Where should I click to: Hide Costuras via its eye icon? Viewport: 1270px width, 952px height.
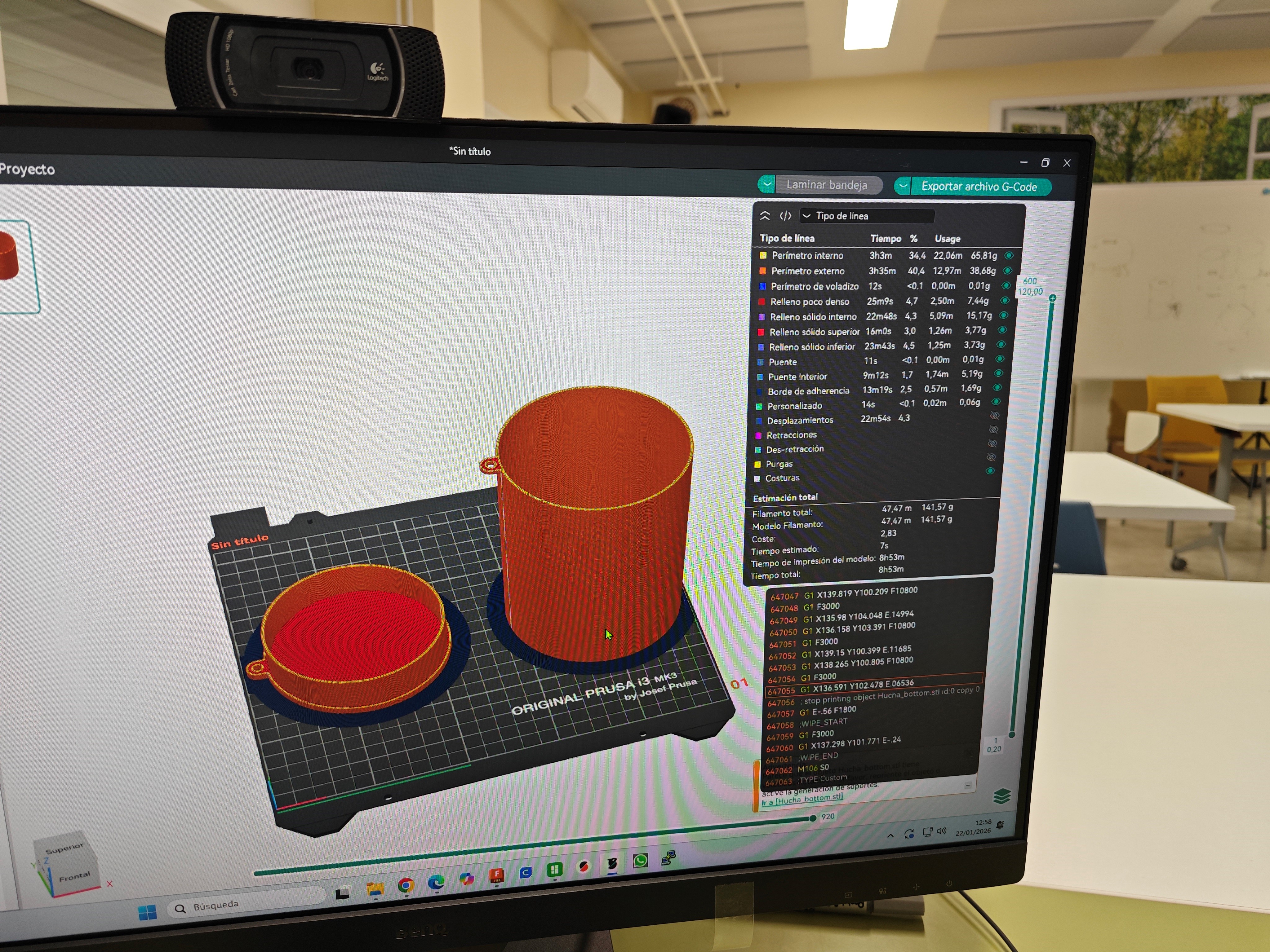[990, 471]
